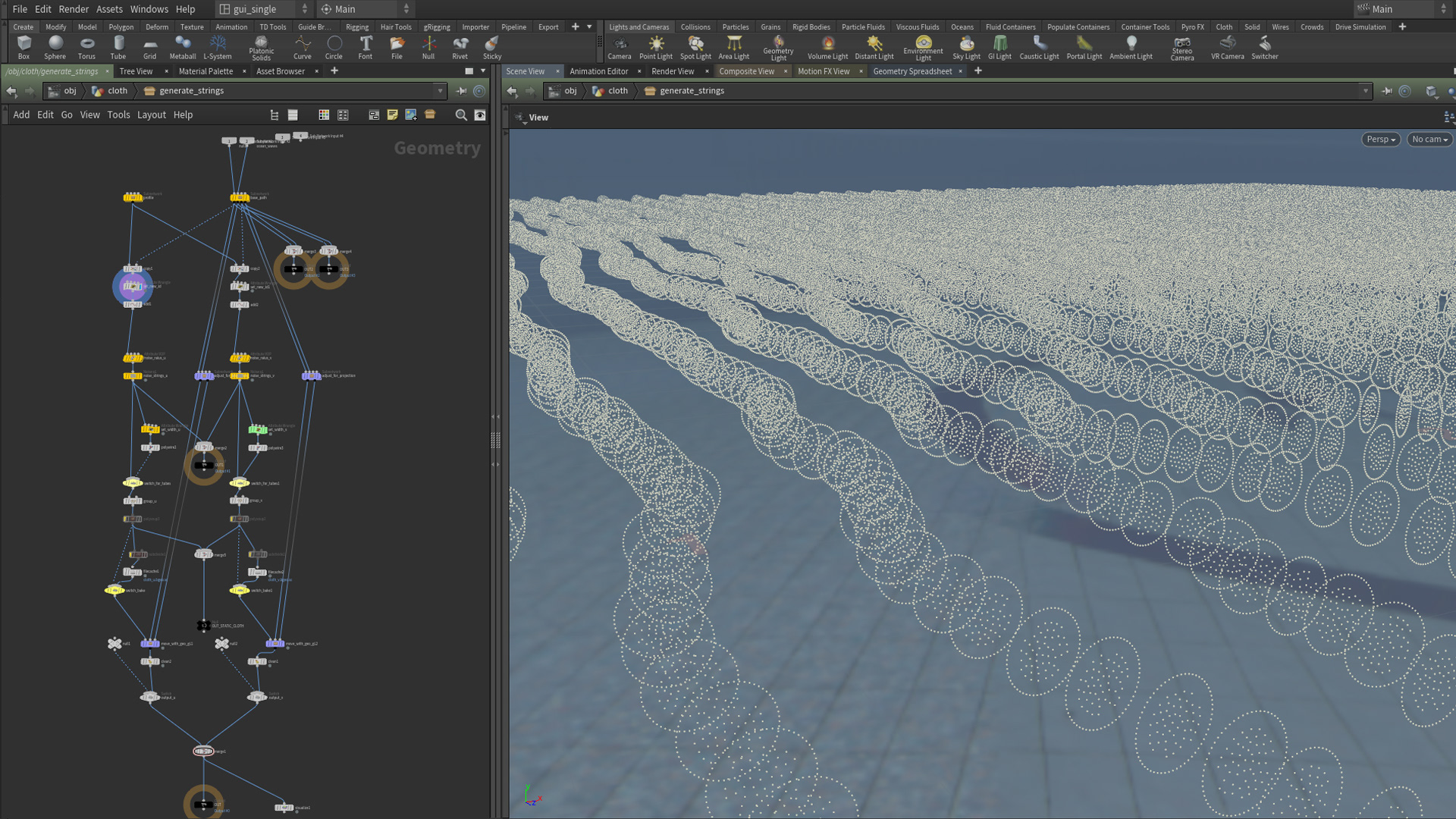This screenshot has height=819, width=1456.
Task: Add a Geometry Light
Action: point(778,48)
